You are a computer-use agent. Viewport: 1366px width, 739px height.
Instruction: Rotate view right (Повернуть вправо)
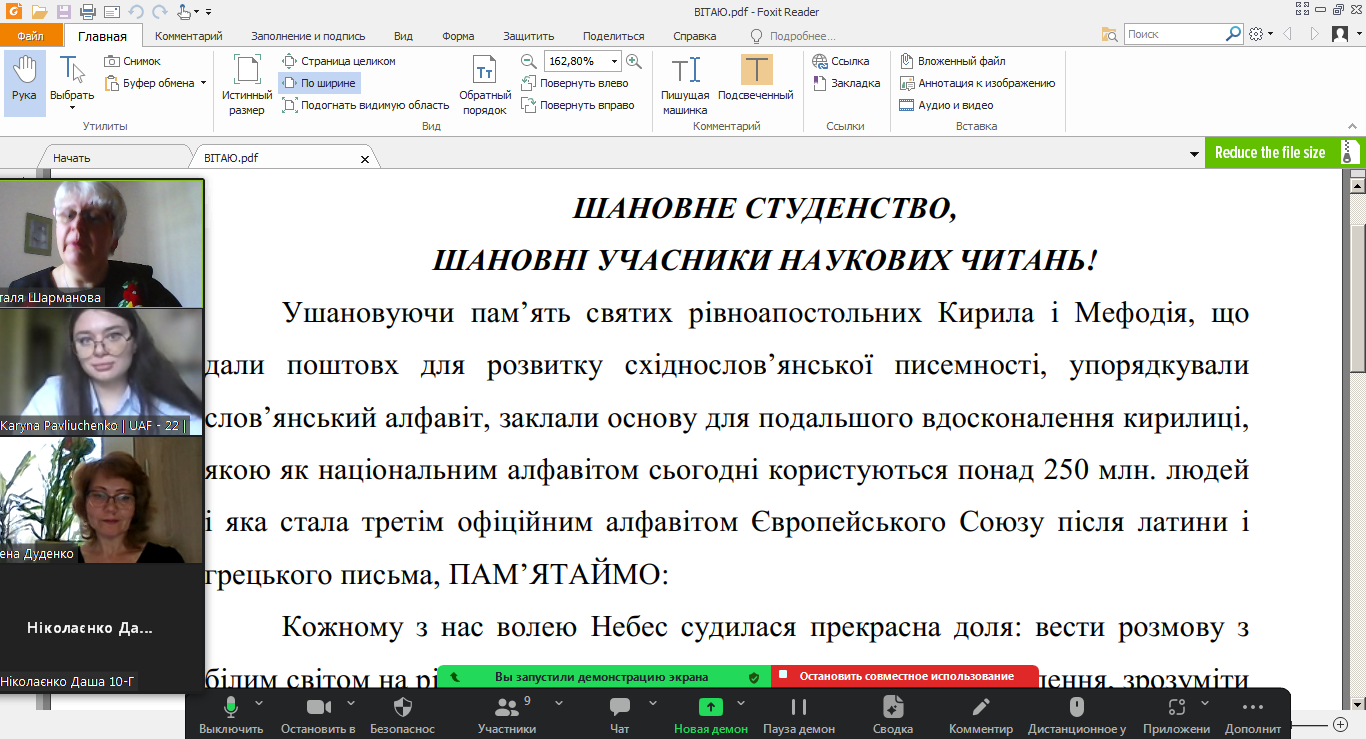(x=578, y=105)
